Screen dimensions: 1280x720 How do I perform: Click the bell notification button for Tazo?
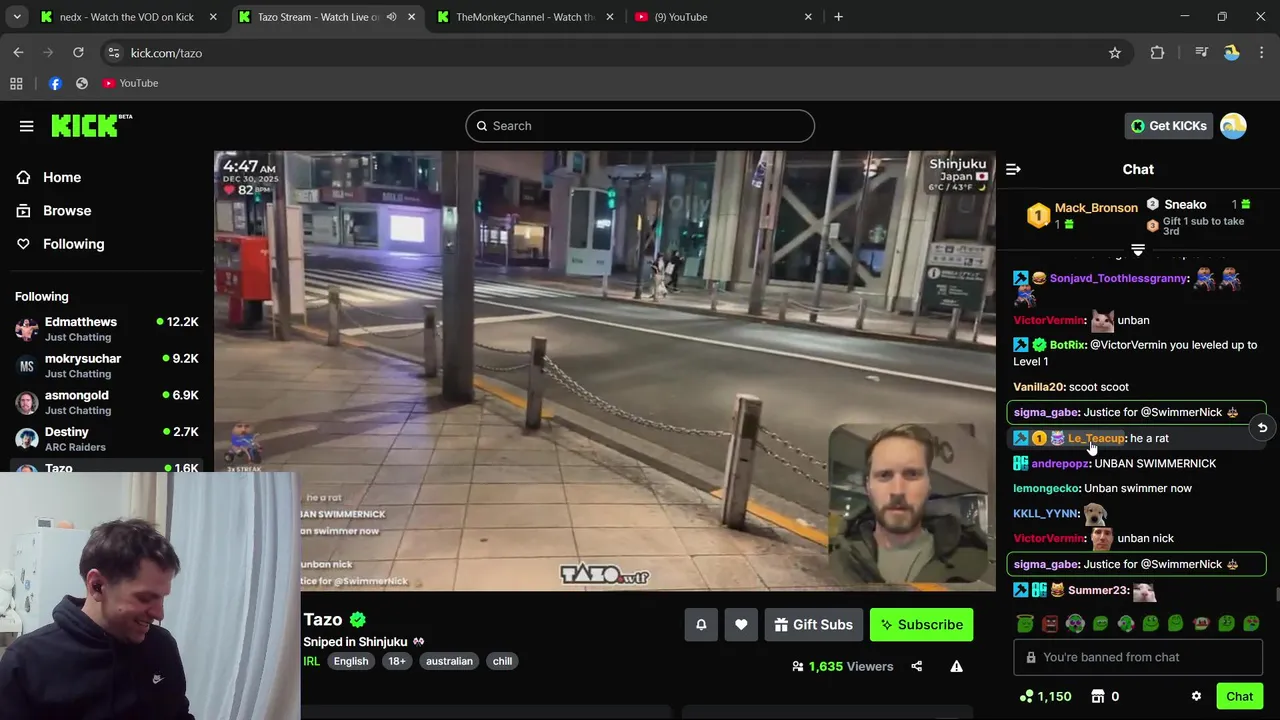coord(701,625)
